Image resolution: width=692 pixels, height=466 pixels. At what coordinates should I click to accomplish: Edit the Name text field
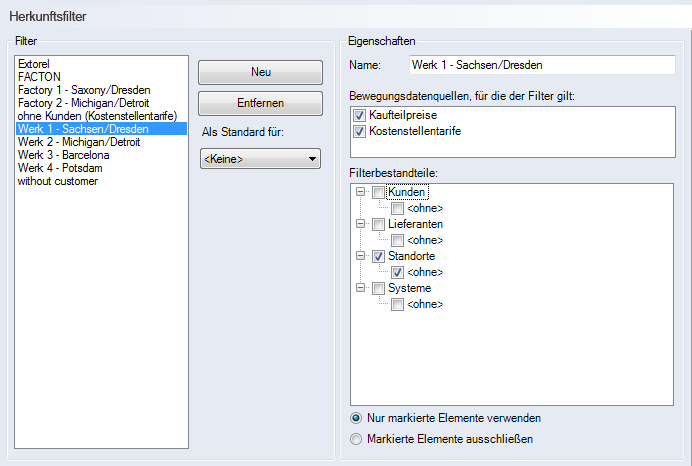(541, 65)
